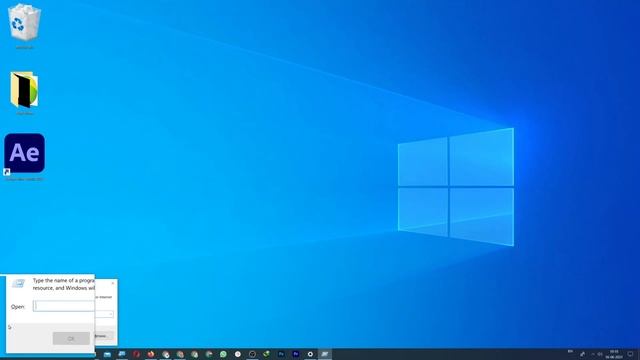This screenshot has width=640, height=360.
Task: Launch Adobe After Effects desktop shortcut
Action: pyautogui.click(x=24, y=153)
